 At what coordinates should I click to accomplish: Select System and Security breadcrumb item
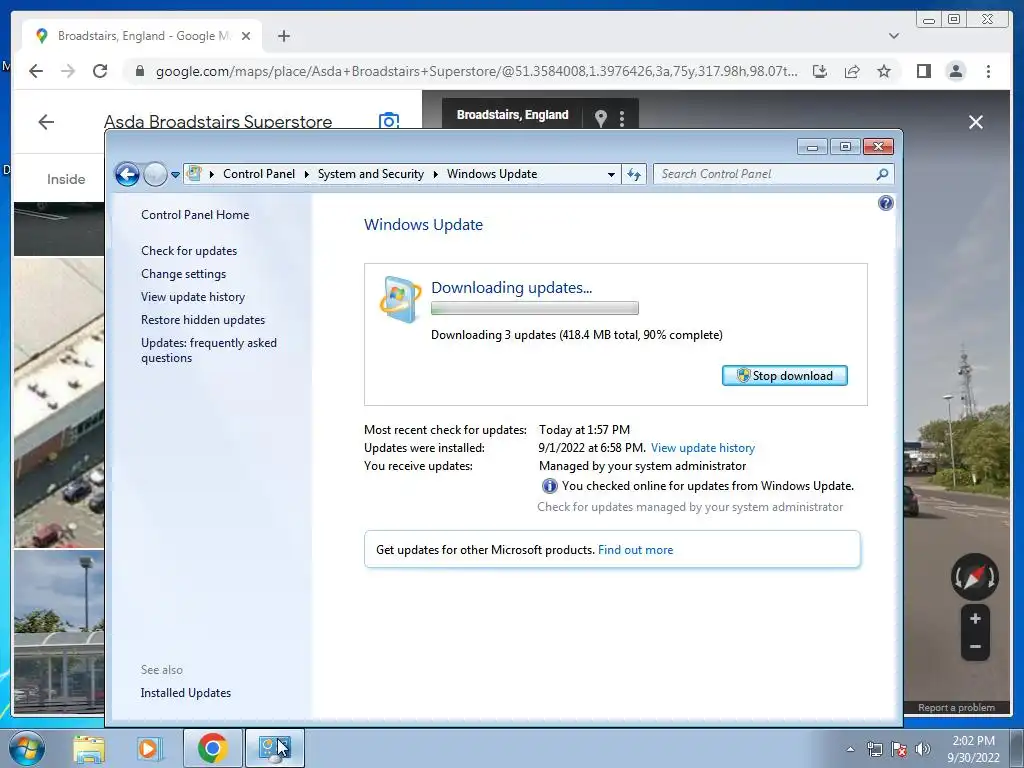tap(371, 174)
